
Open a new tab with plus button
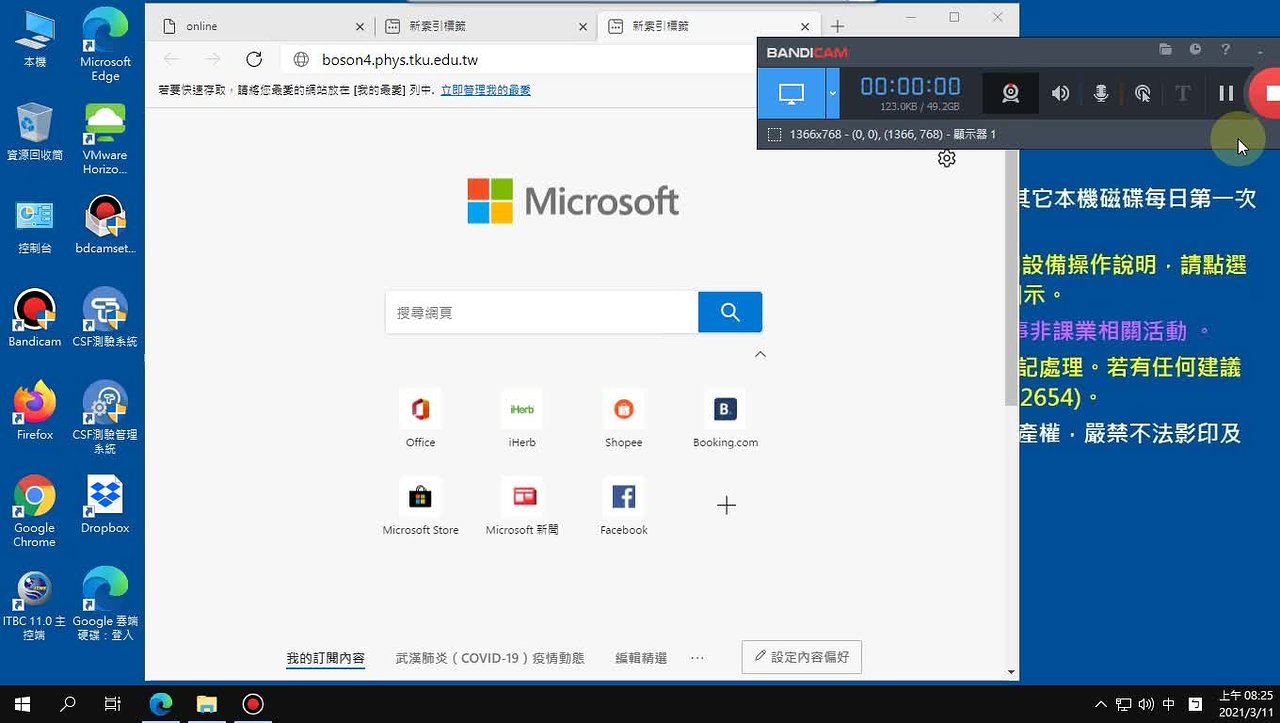pyautogui.click(x=837, y=26)
